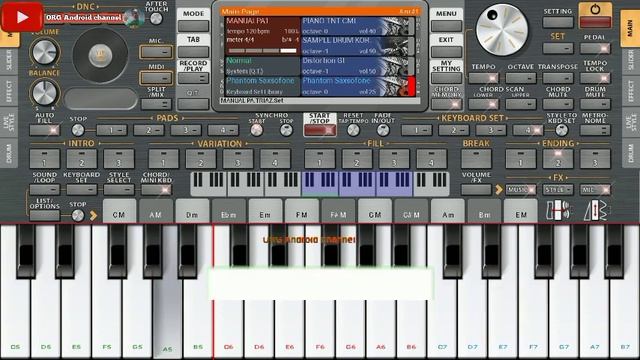
Task: Click the highlighted range on mini keyboard
Action: click(357, 184)
